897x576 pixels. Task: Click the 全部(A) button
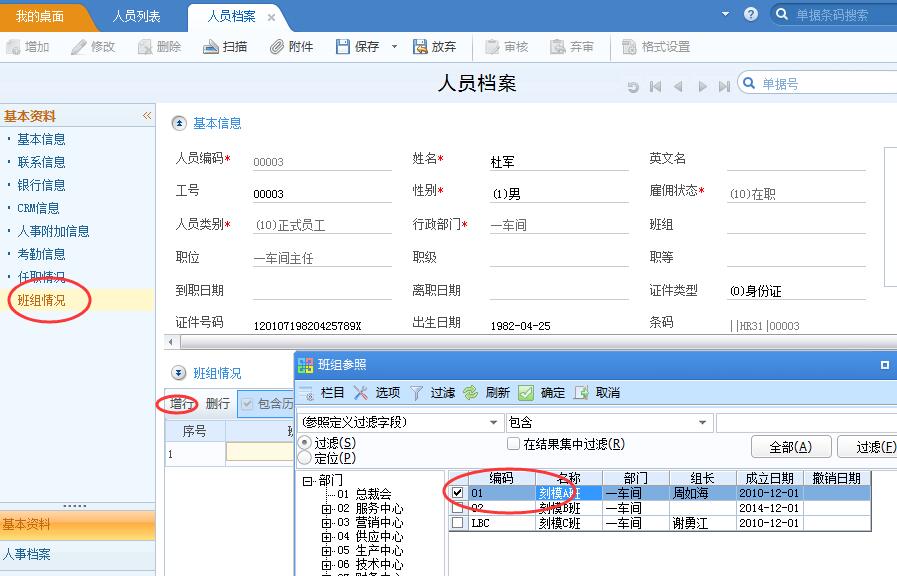coord(789,447)
